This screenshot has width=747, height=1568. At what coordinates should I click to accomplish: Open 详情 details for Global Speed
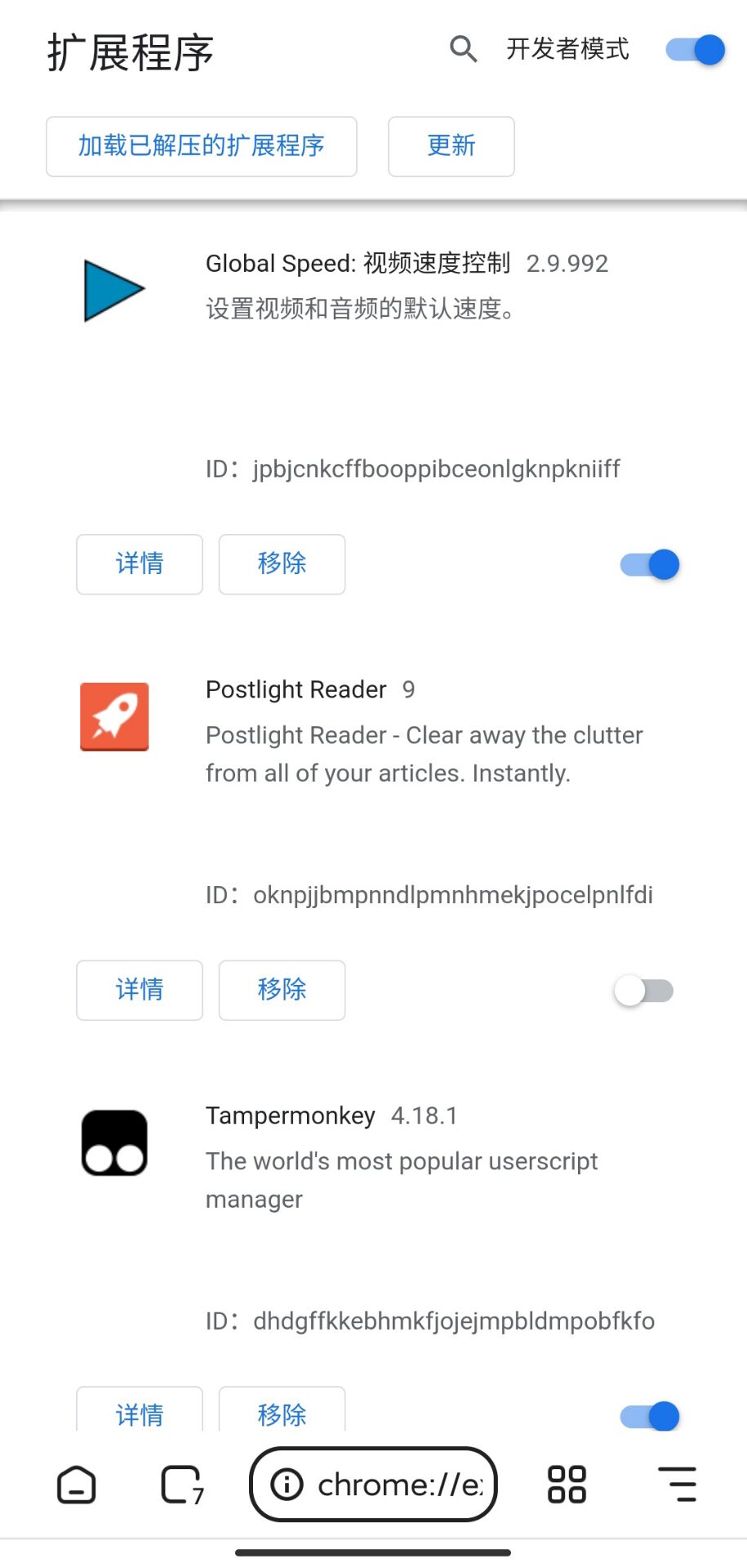click(140, 564)
